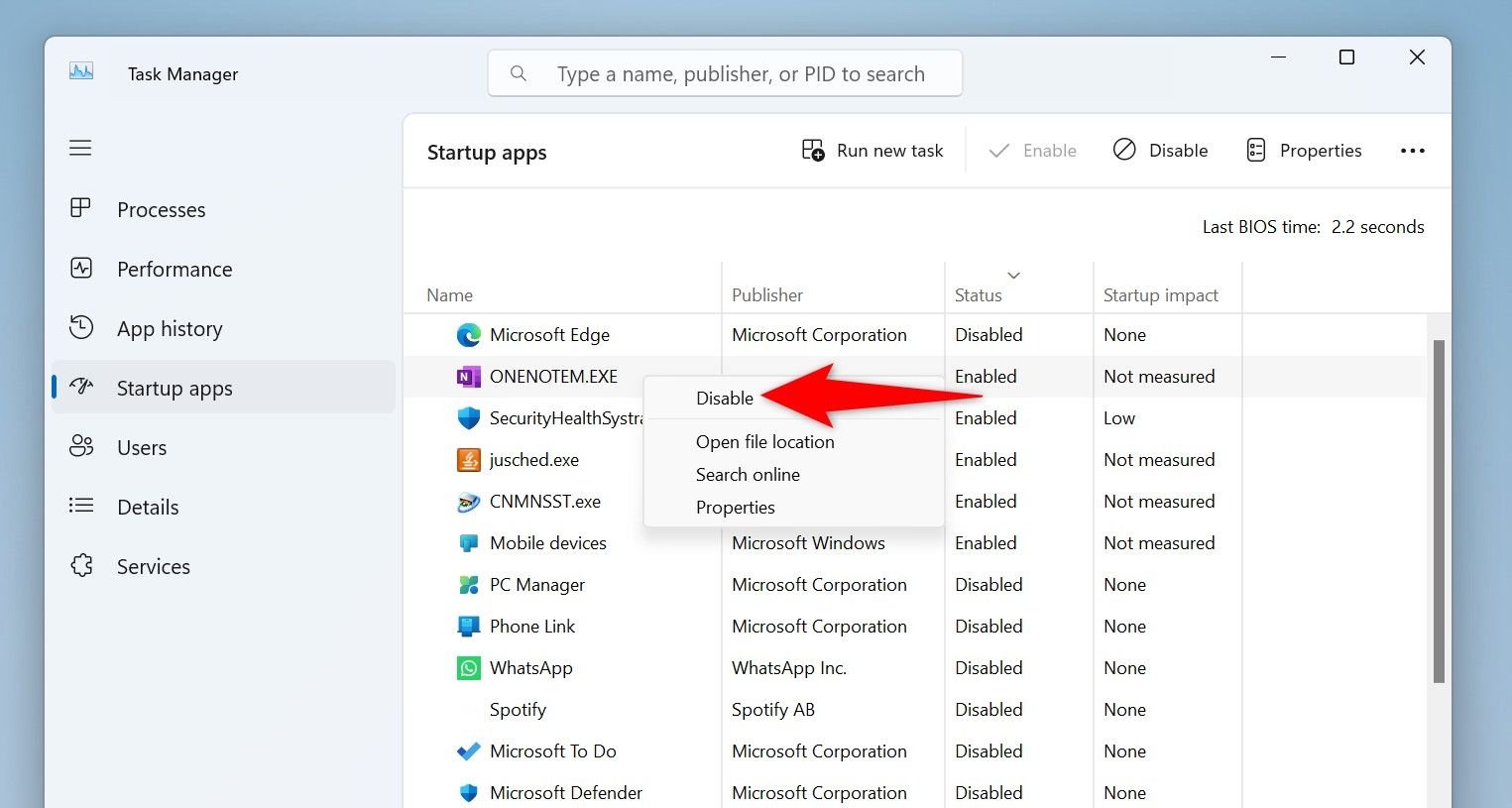Click the vertical scrollbar thumb of the startup list

tap(1439, 511)
